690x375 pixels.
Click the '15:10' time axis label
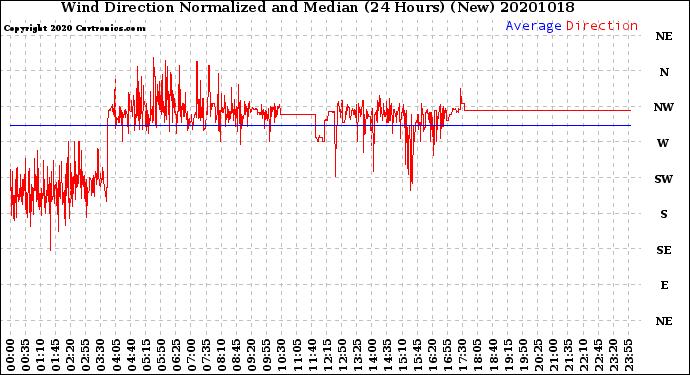click(403, 355)
